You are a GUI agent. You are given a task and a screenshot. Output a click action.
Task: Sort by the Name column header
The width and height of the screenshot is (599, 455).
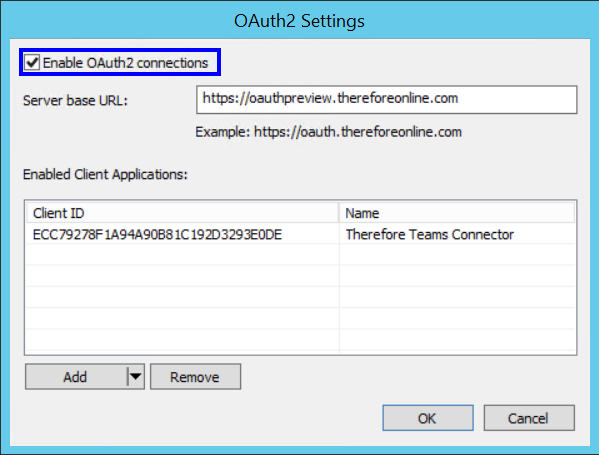pyautogui.click(x=457, y=213)
